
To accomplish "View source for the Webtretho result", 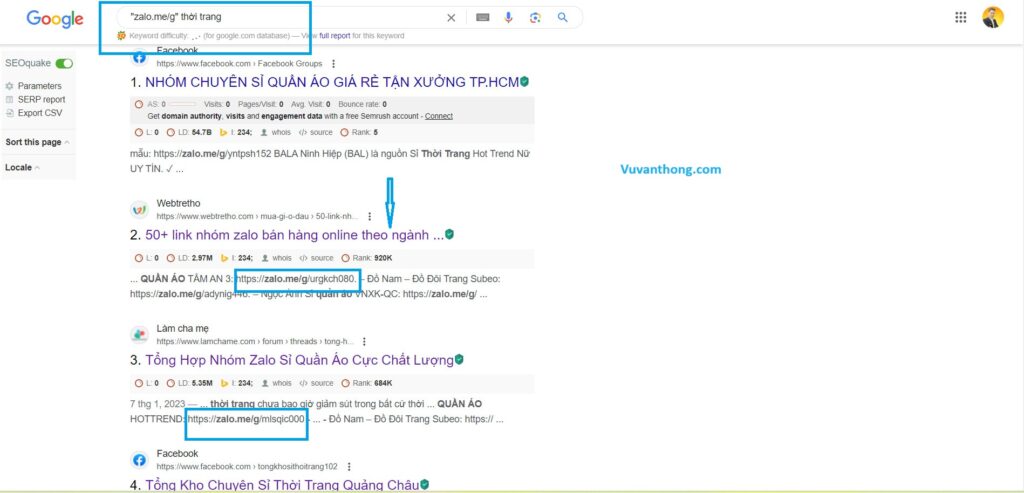I will 316,258.
